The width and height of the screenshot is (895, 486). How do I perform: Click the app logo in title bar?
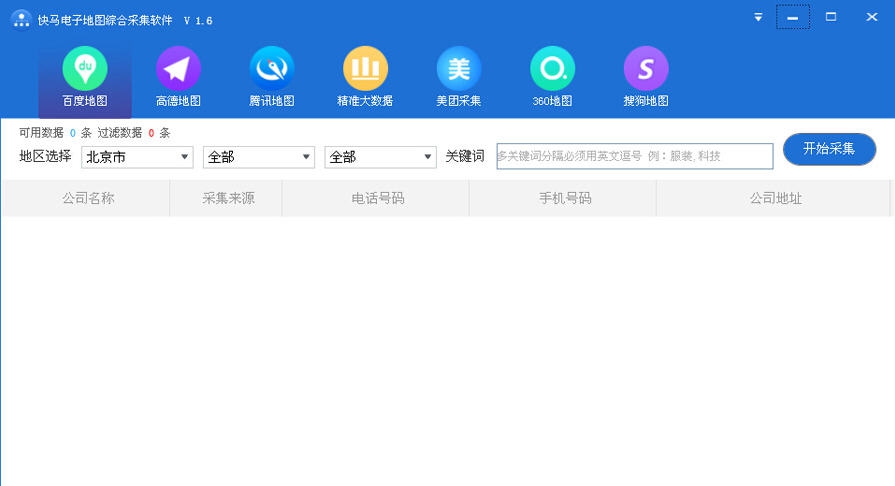tap(21, 19)
